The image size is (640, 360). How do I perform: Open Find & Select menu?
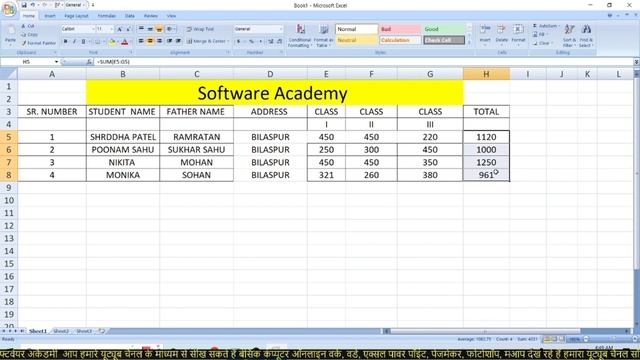click(x=586, y=36)
